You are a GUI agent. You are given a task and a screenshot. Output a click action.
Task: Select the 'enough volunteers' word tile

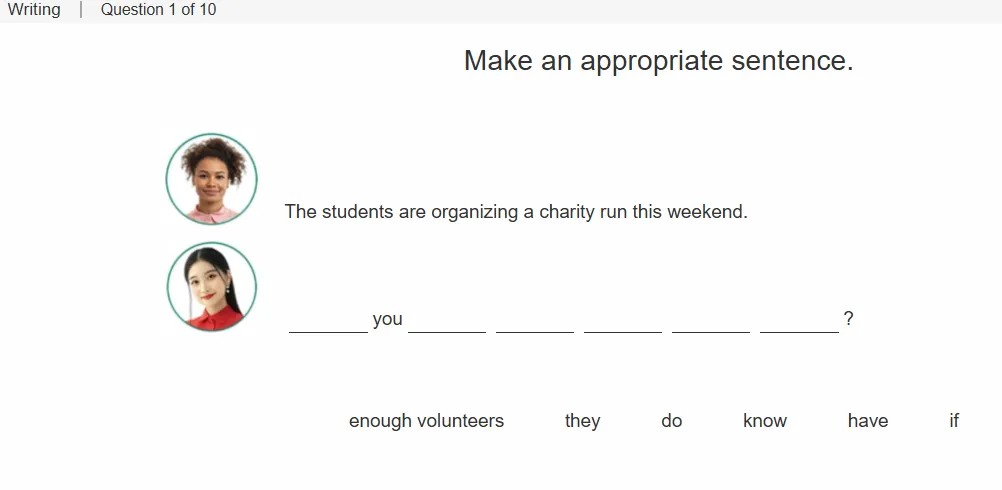426,420
